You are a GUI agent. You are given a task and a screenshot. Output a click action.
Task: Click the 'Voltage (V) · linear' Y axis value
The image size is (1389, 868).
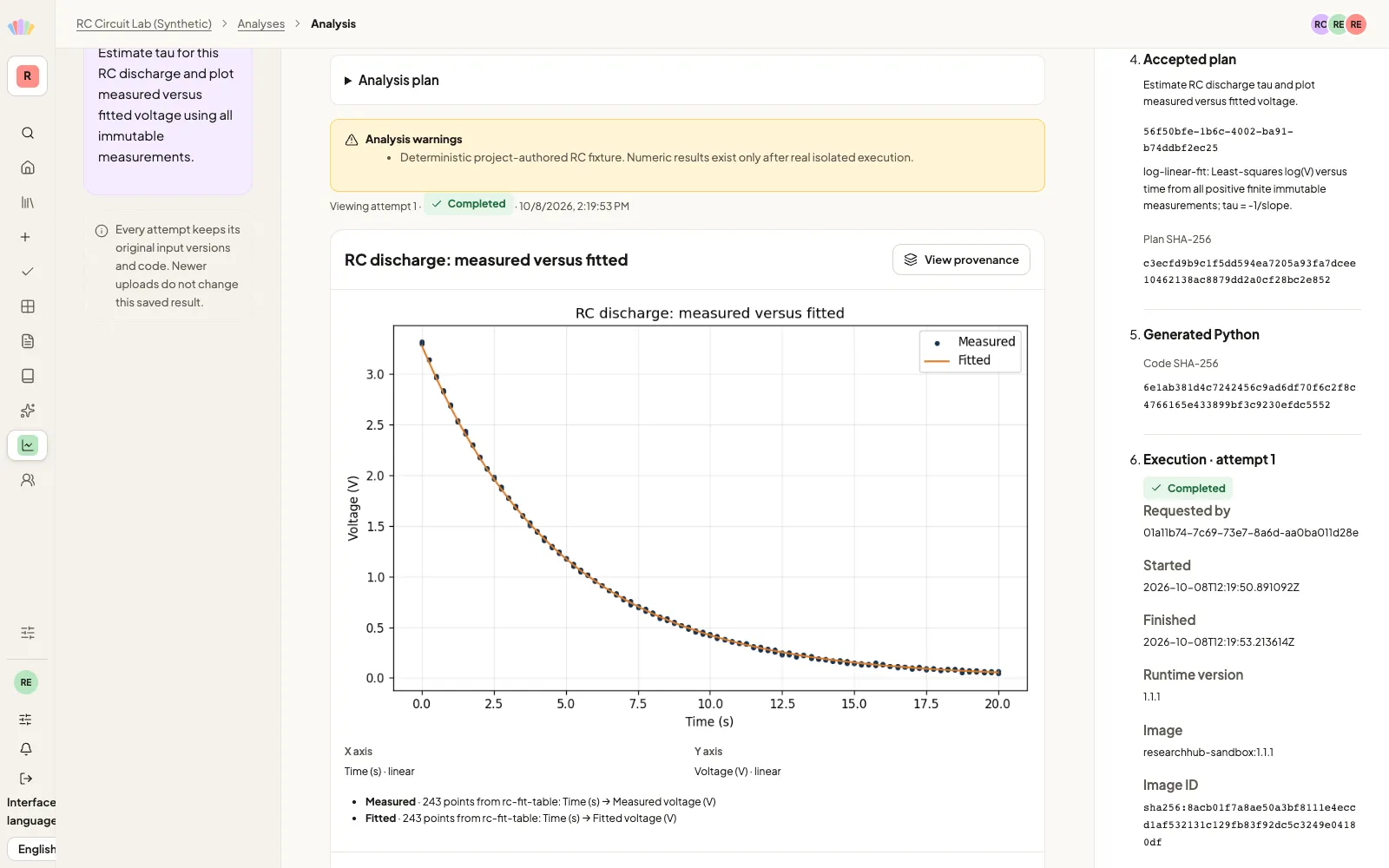pos(738,772)
